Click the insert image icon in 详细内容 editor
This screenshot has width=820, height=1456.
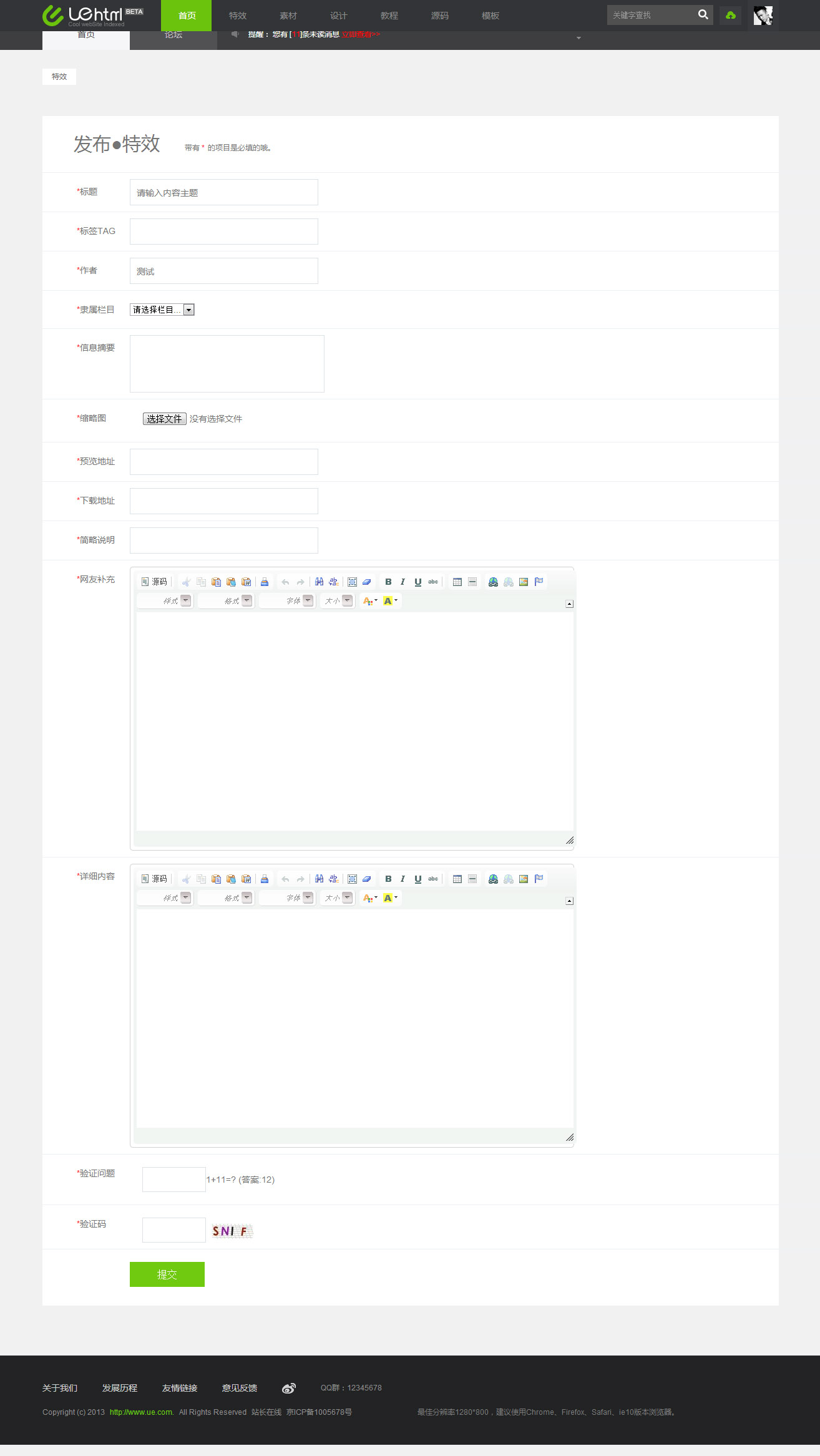(x=524, y=879)
